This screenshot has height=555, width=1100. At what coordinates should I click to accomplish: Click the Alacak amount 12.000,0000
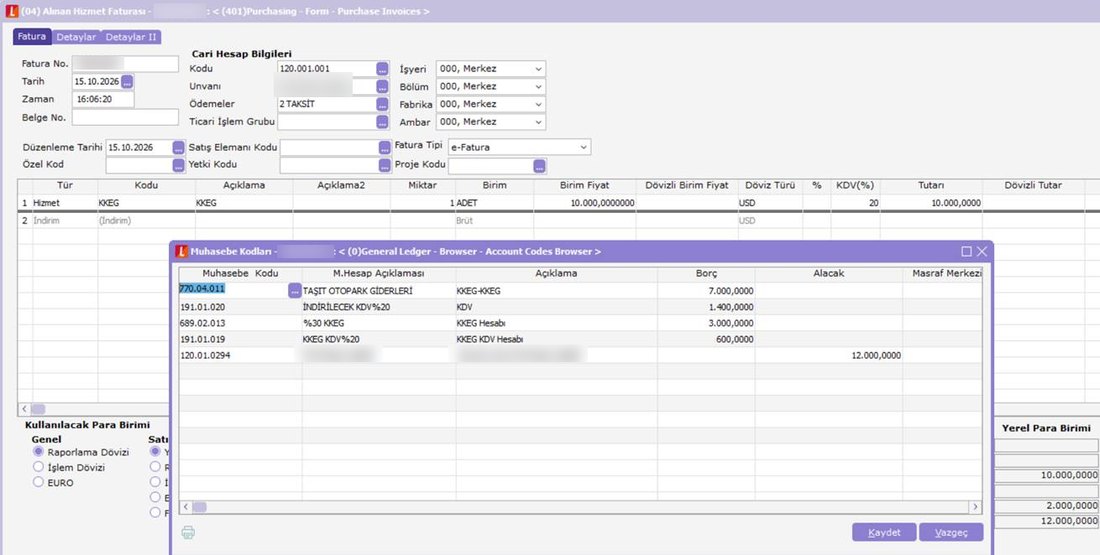tap(876, 356)
